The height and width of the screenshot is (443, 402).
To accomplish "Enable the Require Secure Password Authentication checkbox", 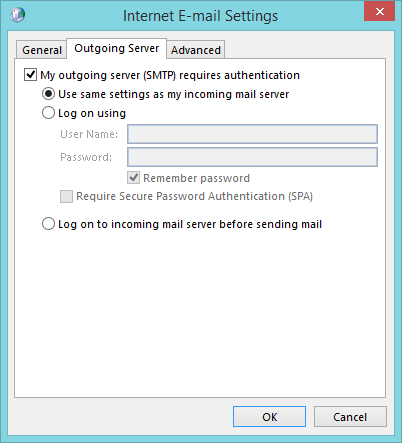I will tap(66, 196).
